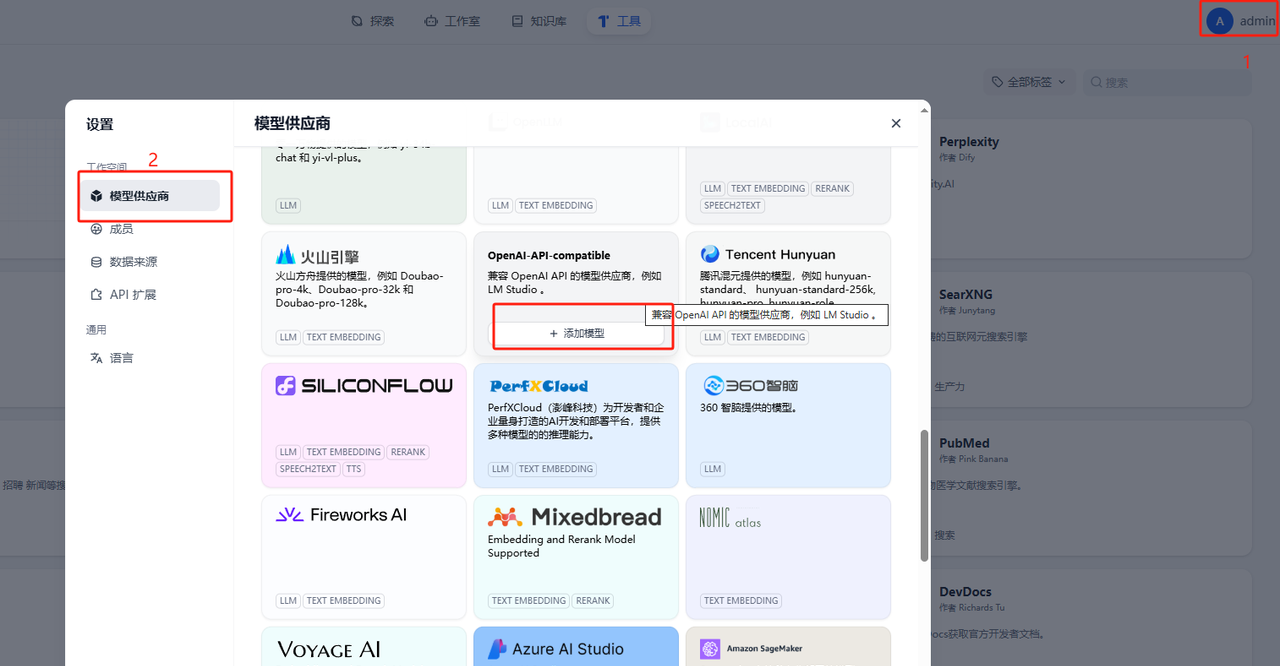Click the Fireworks AI logo

tap(341, 515)
